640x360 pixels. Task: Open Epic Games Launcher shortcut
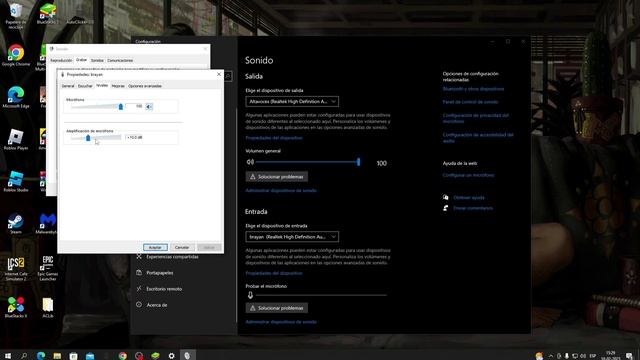coord(48,269)
